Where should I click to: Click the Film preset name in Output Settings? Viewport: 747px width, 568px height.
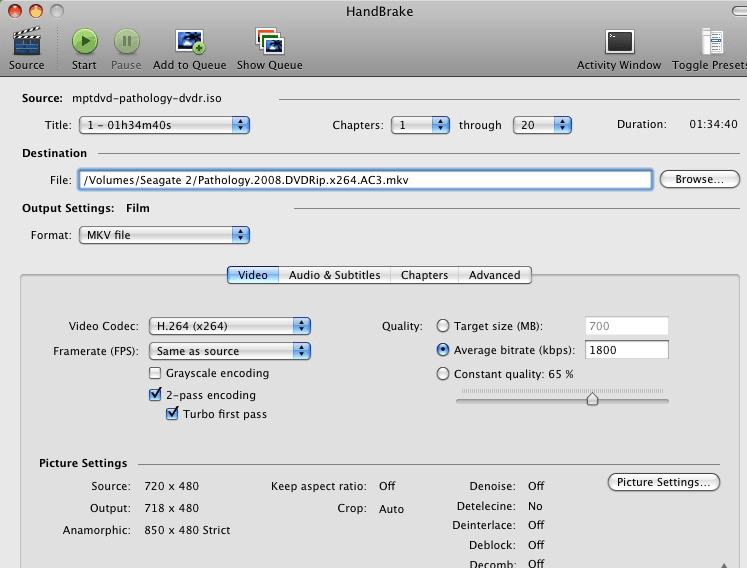coord(138,208)
